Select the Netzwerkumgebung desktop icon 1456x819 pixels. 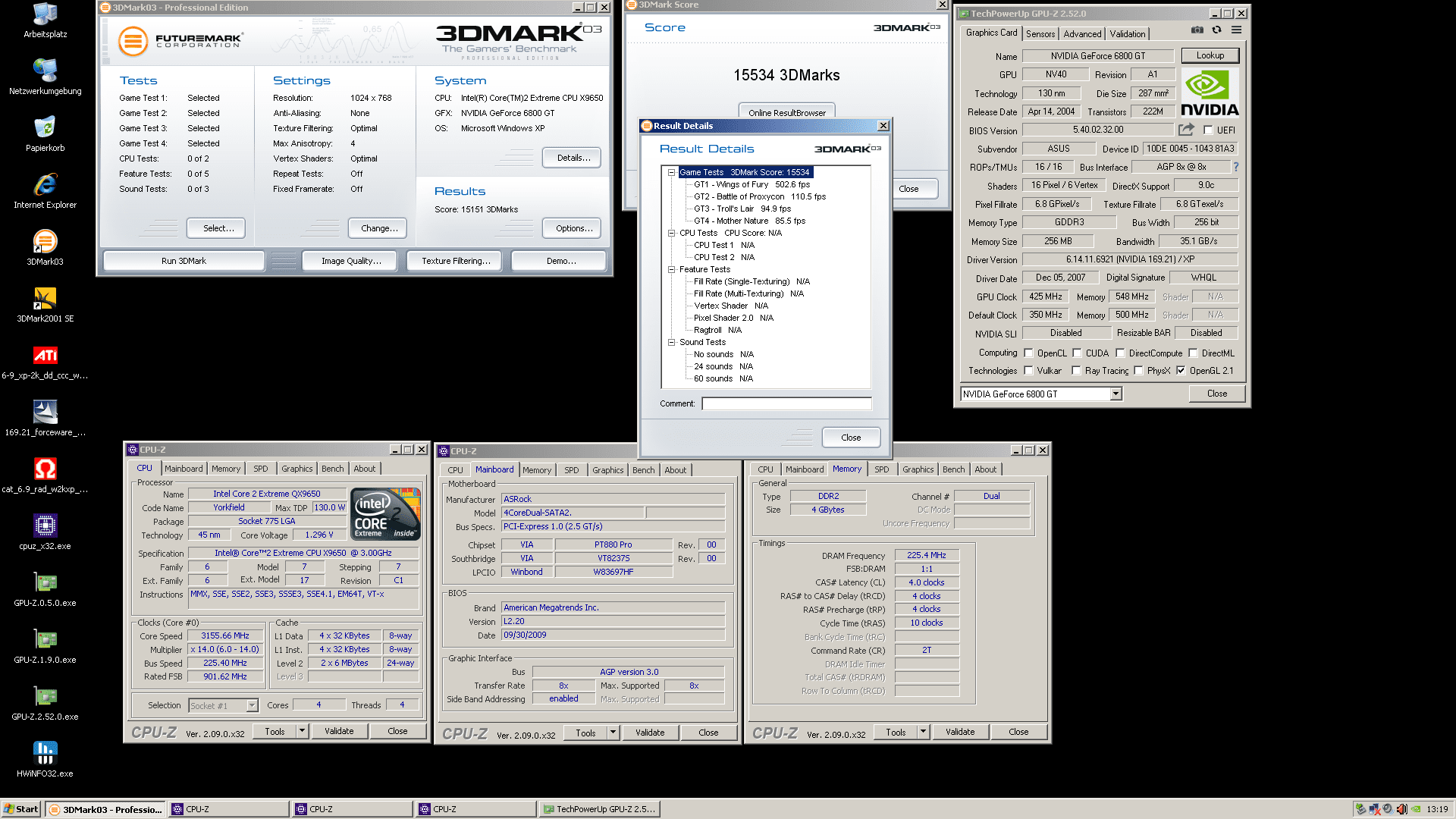pyautogui.click(x=45, y=77)
